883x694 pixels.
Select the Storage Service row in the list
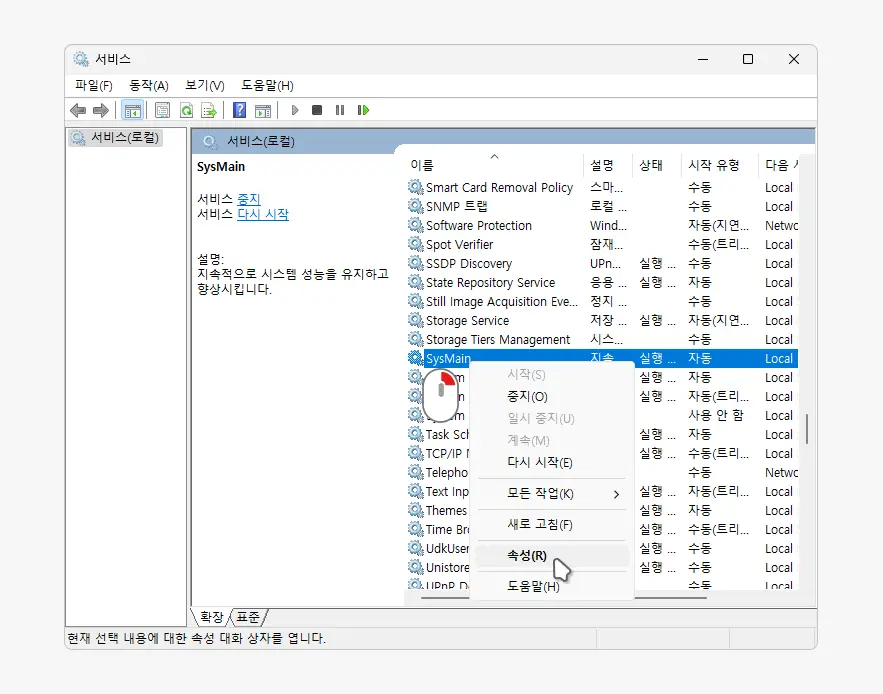pyautogui.click(x=468, y=320)
